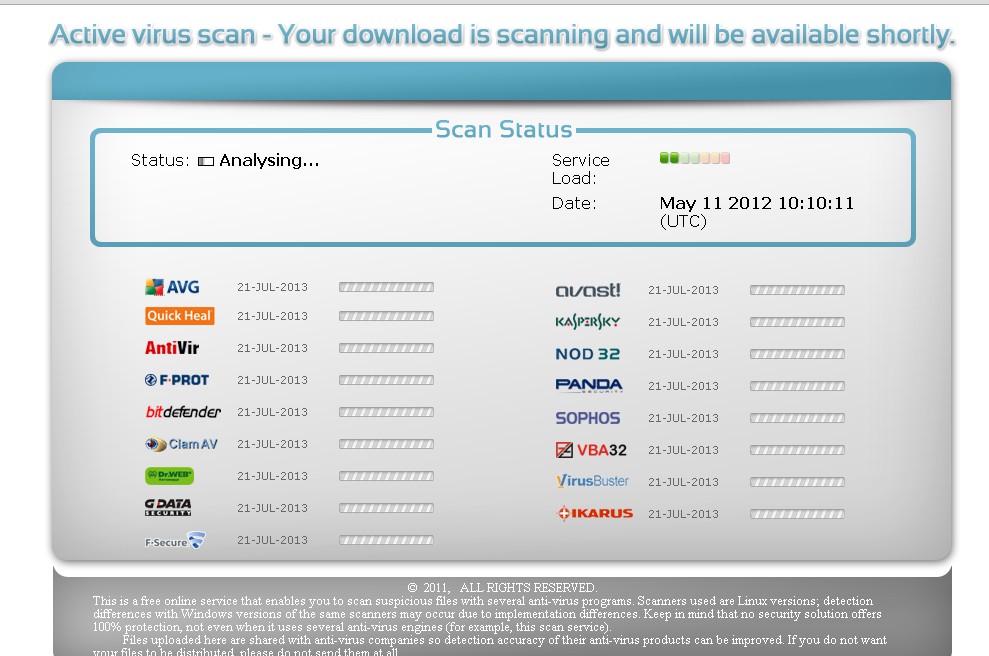Click the small icon before Analysing...
Image resolution: width=989 pixels, height=656 pixels.
[206, 161]
